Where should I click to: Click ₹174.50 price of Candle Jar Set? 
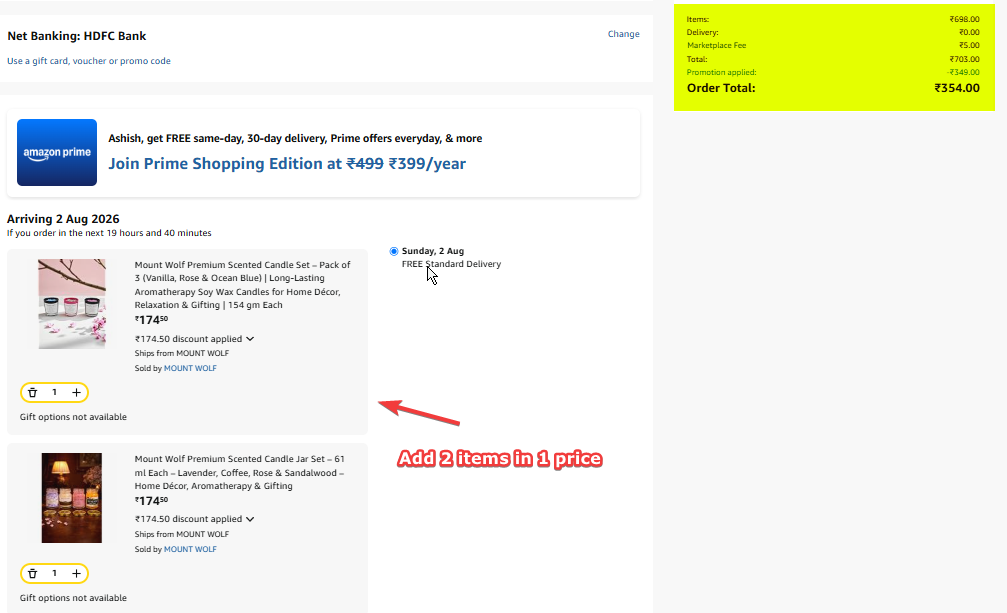152,501
